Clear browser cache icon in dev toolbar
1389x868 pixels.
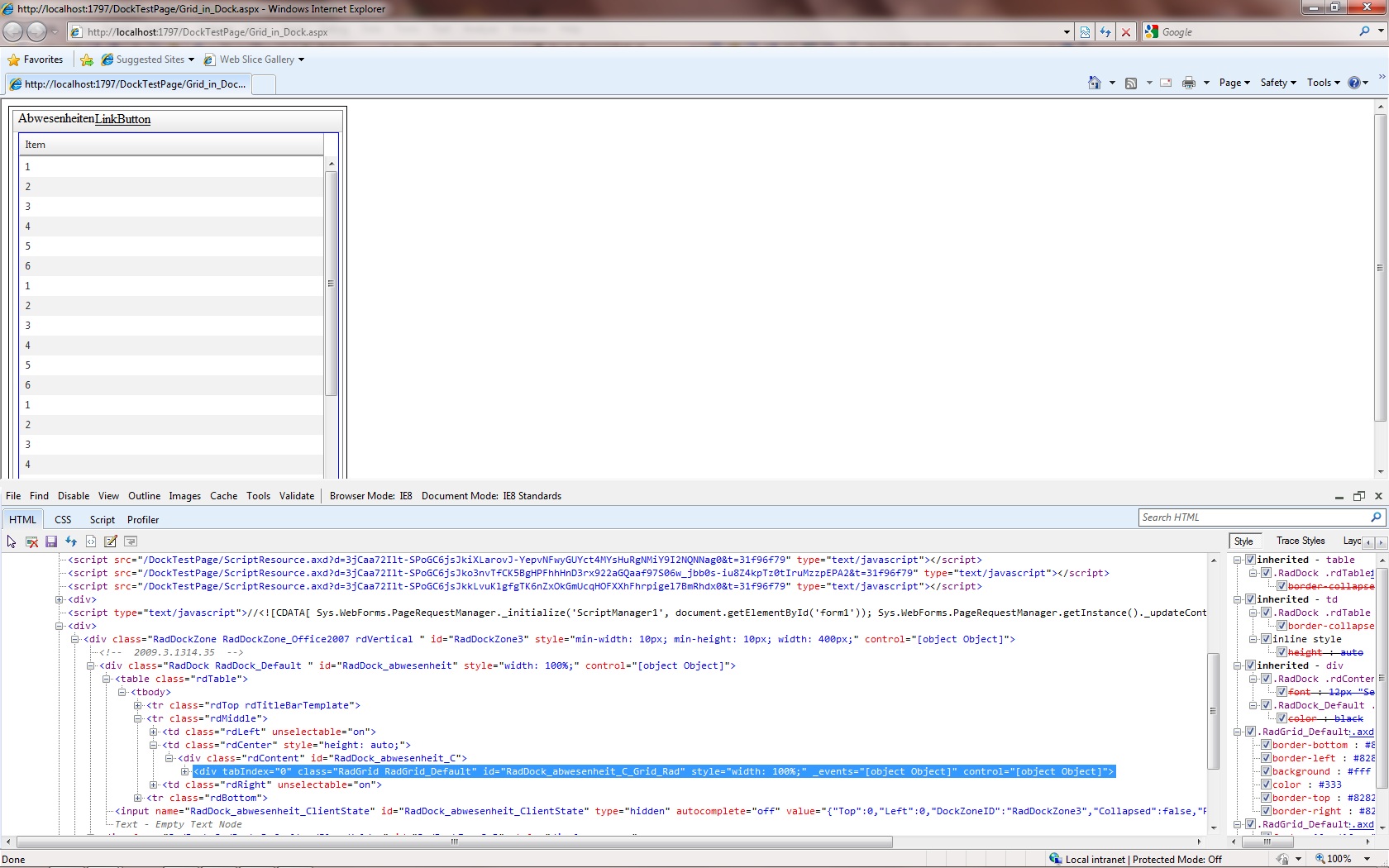coord(31,541)
